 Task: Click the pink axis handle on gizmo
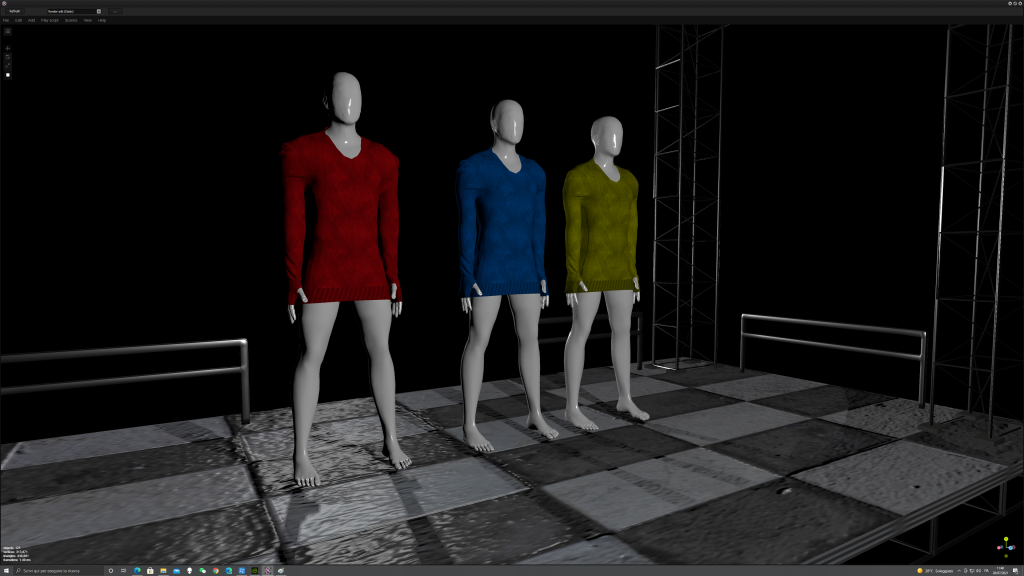[999, 548]
